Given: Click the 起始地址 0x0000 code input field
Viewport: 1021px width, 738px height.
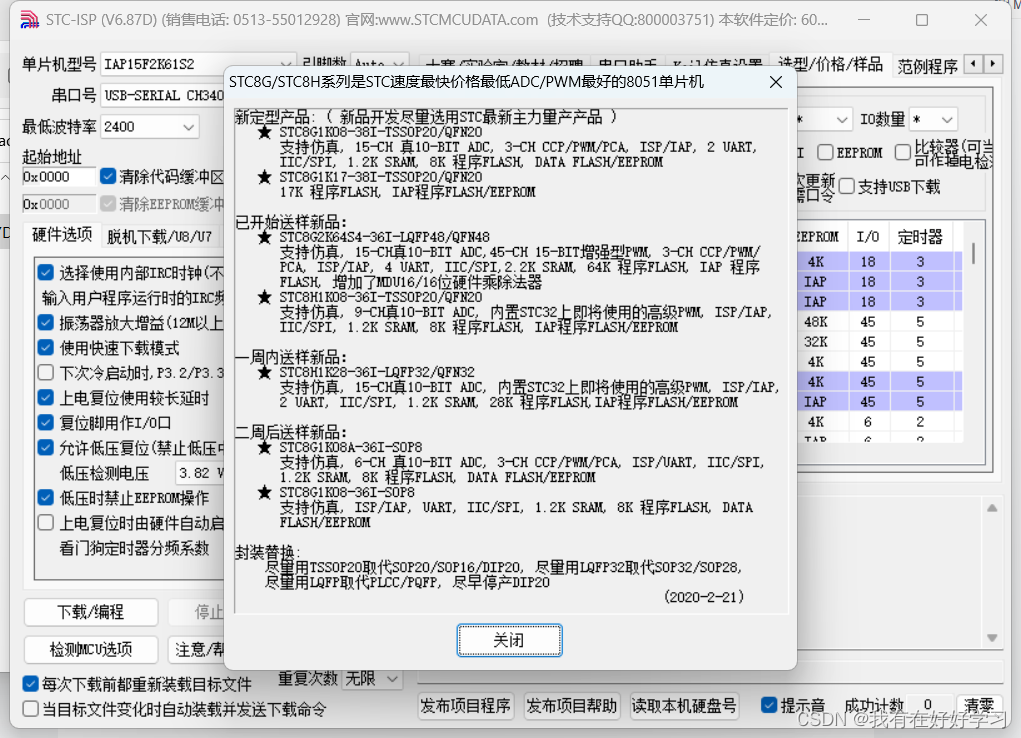Looking at the screenshot, I should pos(59,177).
